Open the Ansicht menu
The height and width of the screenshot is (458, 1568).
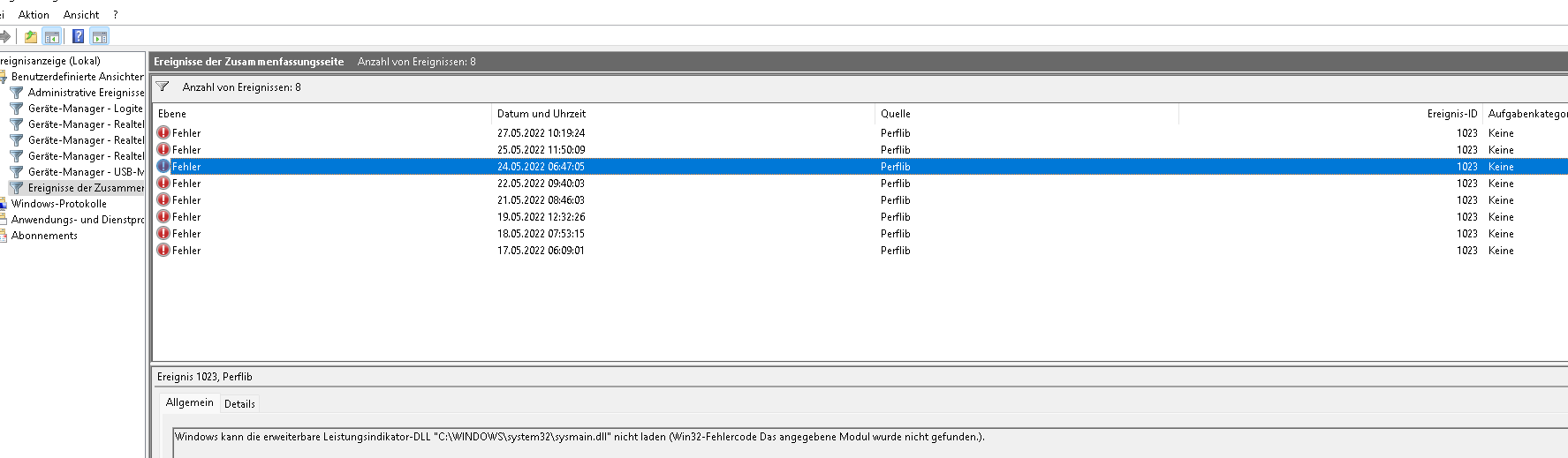coord(81,14)
